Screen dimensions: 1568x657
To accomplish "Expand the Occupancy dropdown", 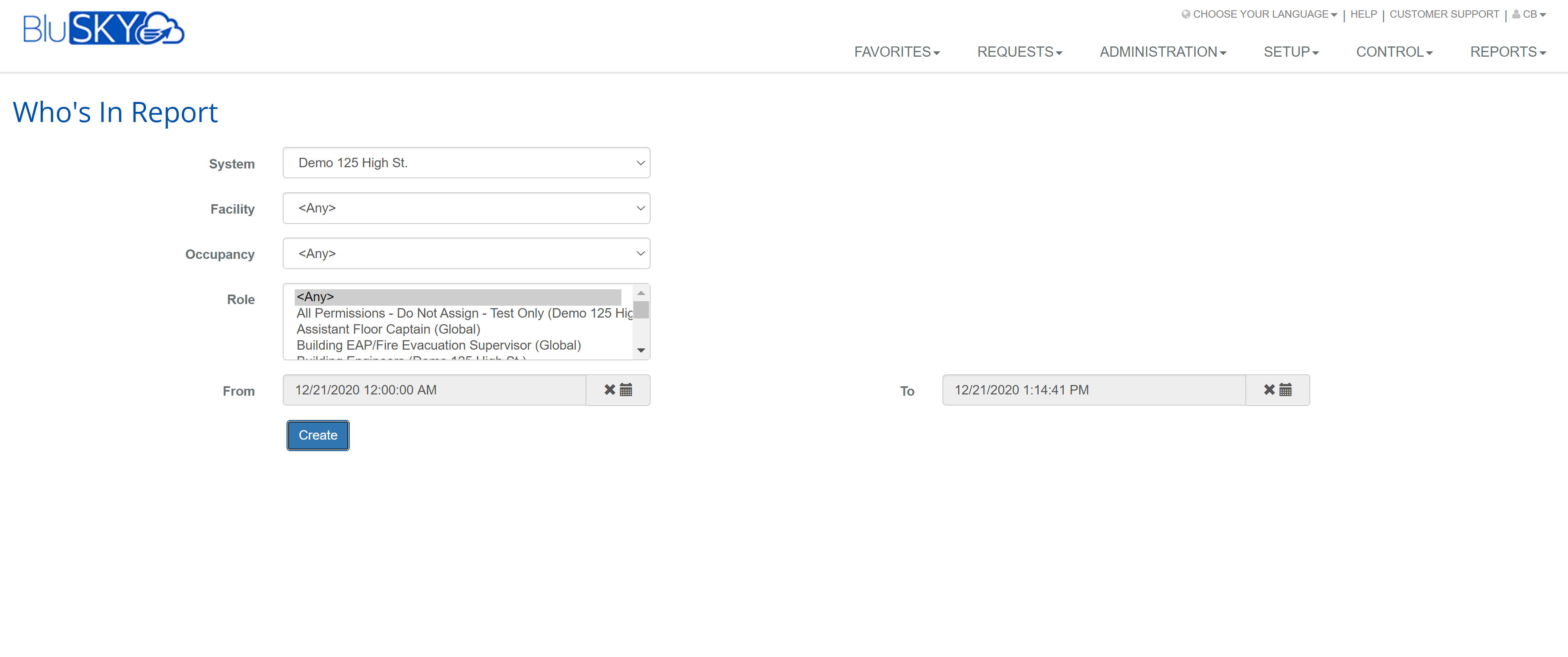I will [466, 254].
